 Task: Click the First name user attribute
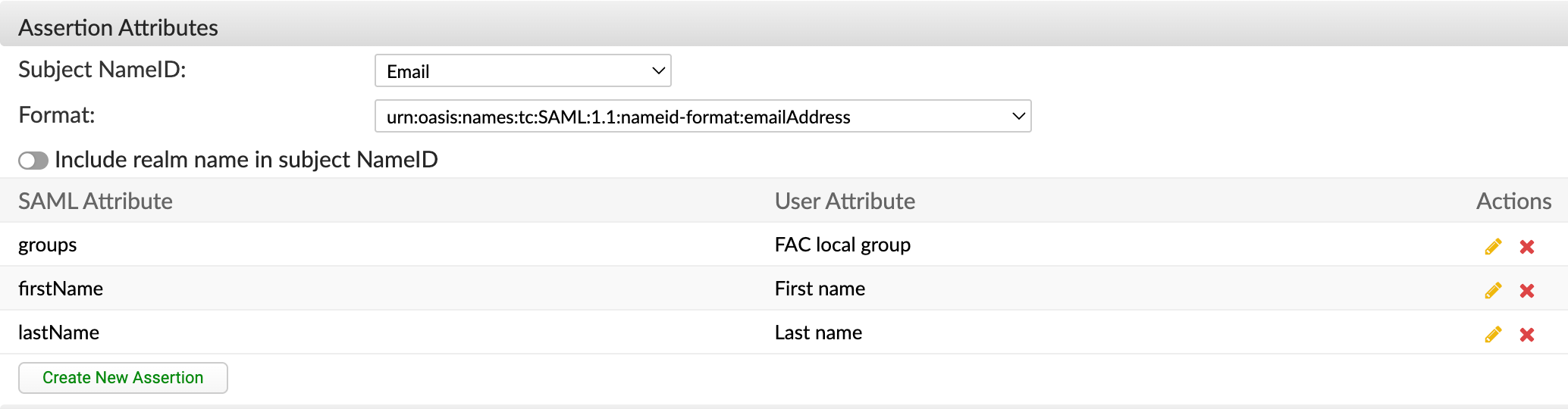(x=820, y=289)
